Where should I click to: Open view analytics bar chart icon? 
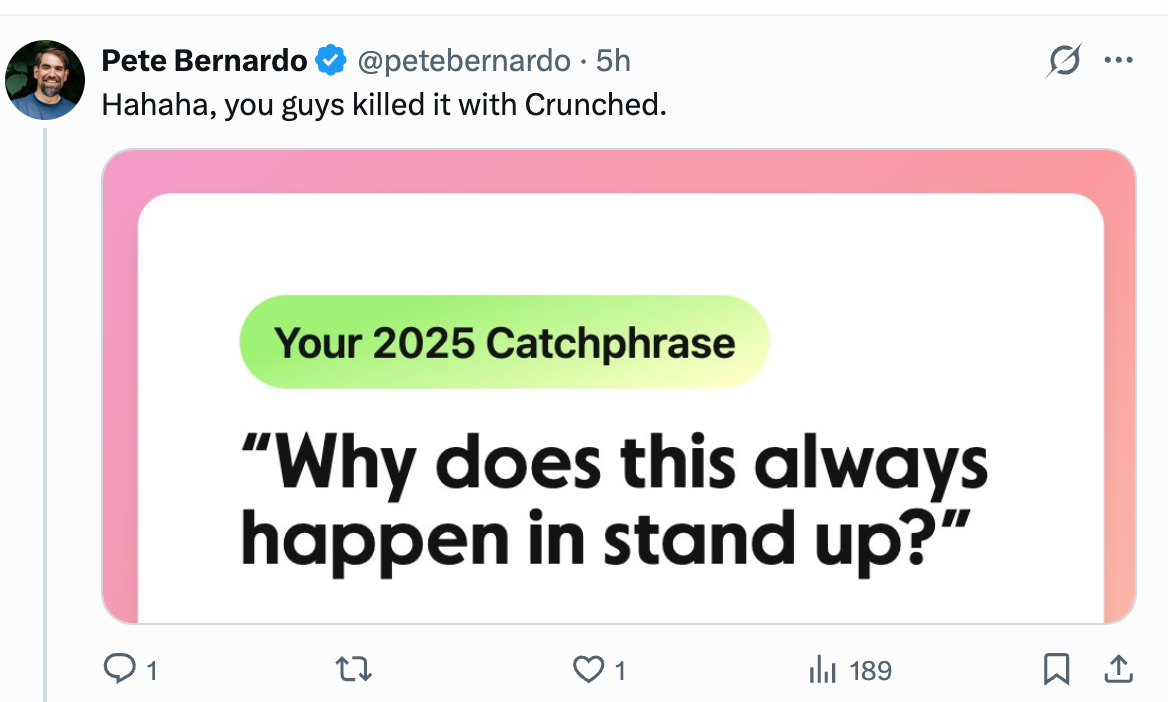[x=820, y=669]
